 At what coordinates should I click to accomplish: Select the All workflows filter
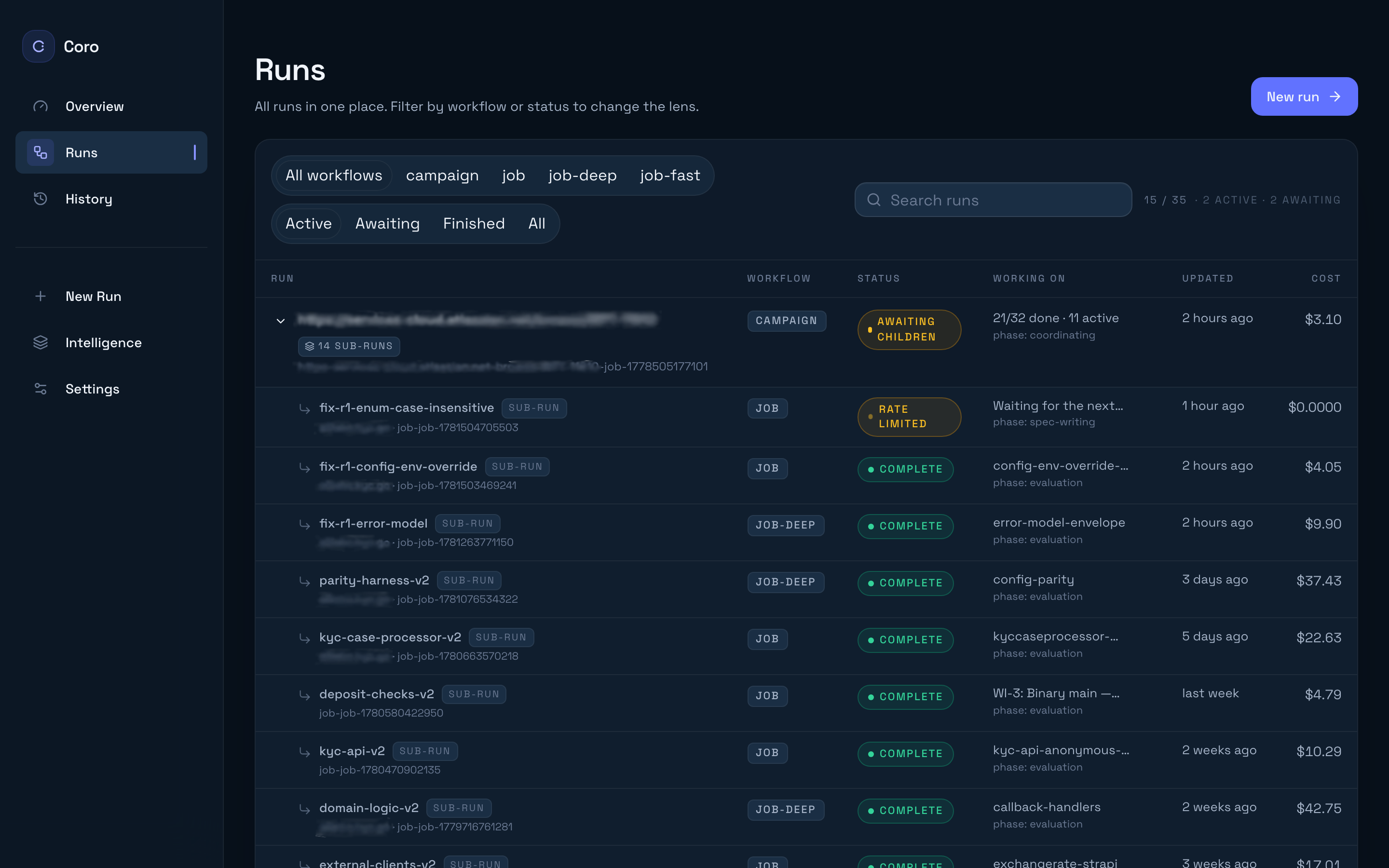[334, 175]
